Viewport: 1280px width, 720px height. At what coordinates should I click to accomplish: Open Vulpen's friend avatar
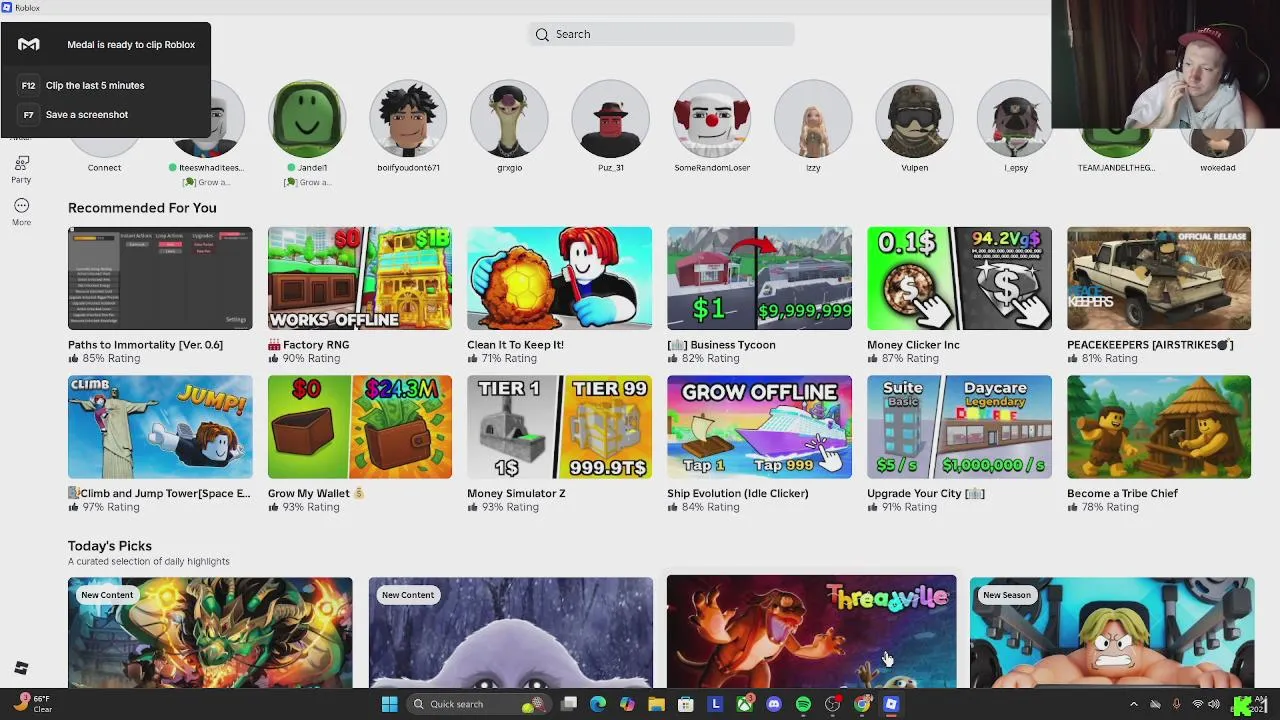pyautogui.click(x=914, y=119)
